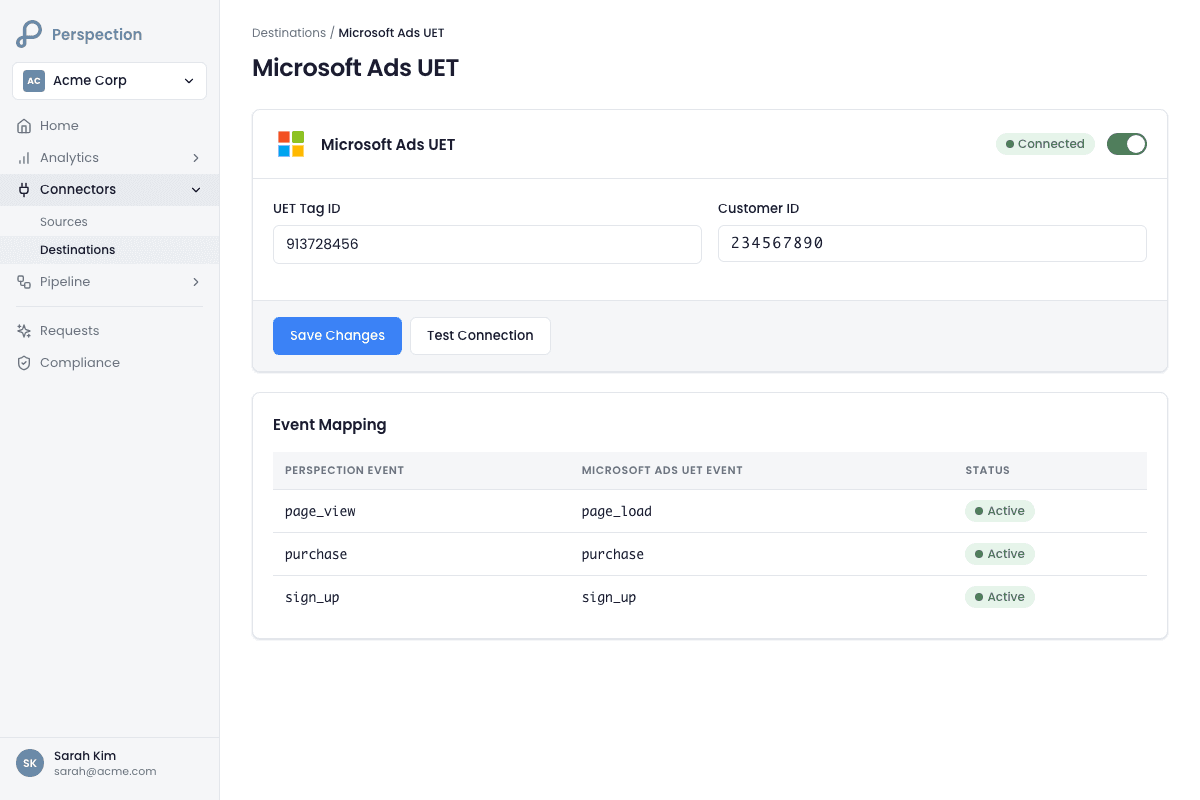Click the AC workspace avatar badge
The image size is (1200, 800).
(34, 81)
